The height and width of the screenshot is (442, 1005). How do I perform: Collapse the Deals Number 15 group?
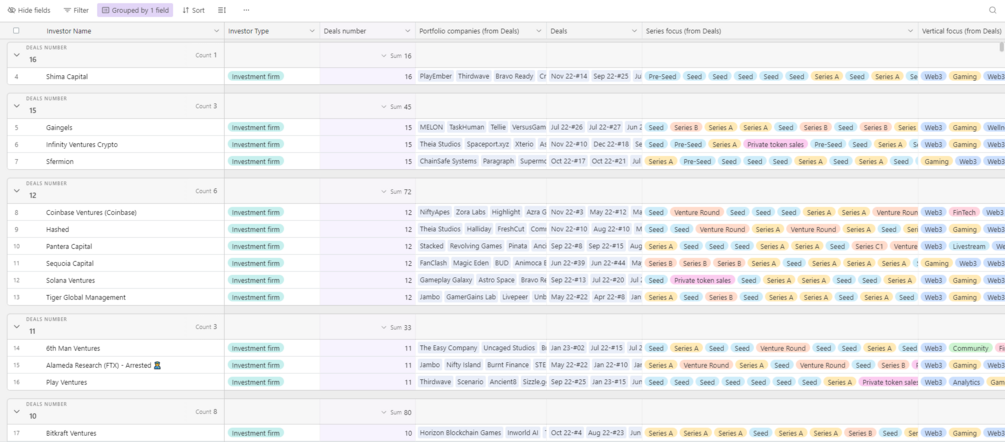[x=17, y=106]
